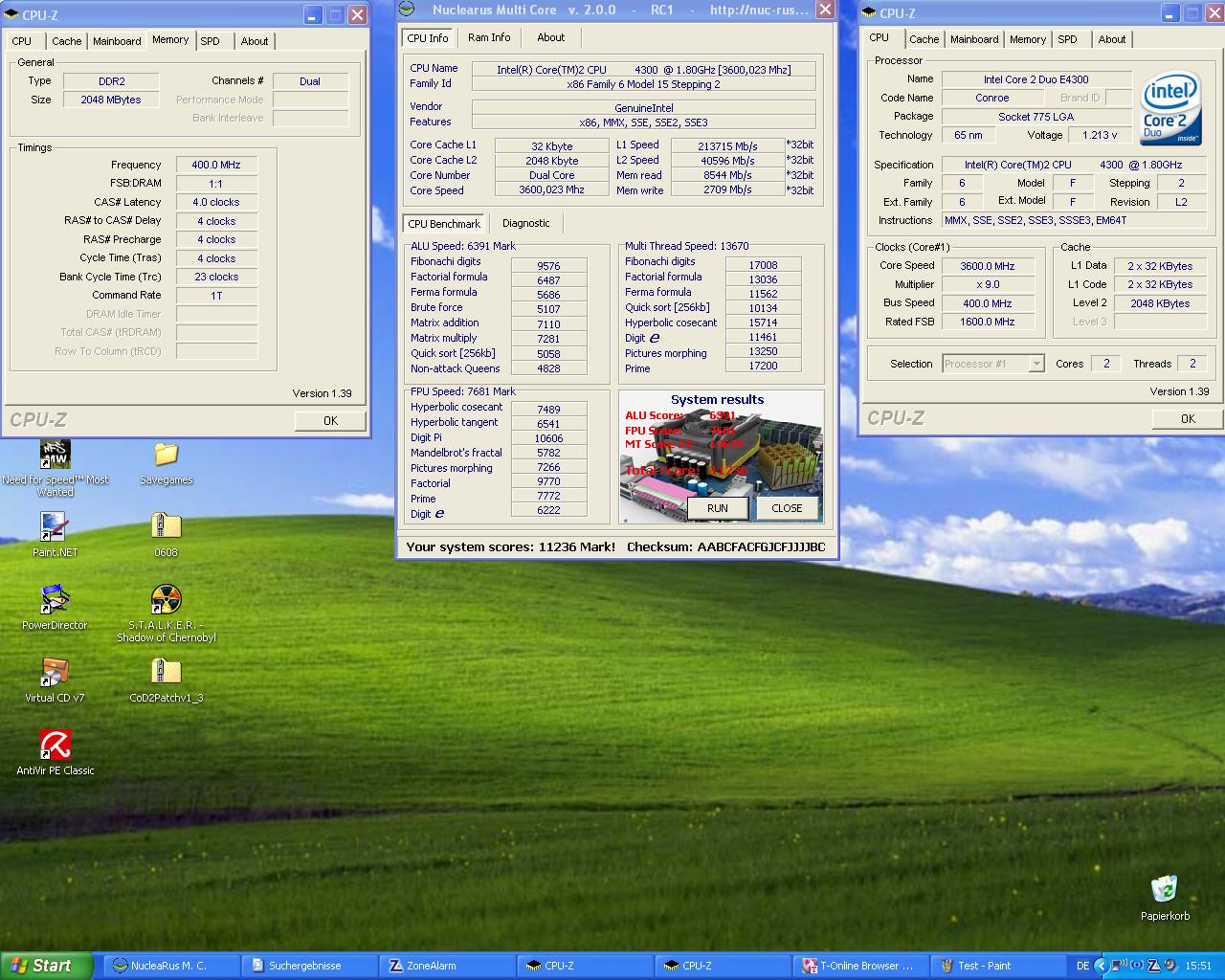
Task: Click OK in the right CPU-Z window
Action: [x=1188, y=418]
